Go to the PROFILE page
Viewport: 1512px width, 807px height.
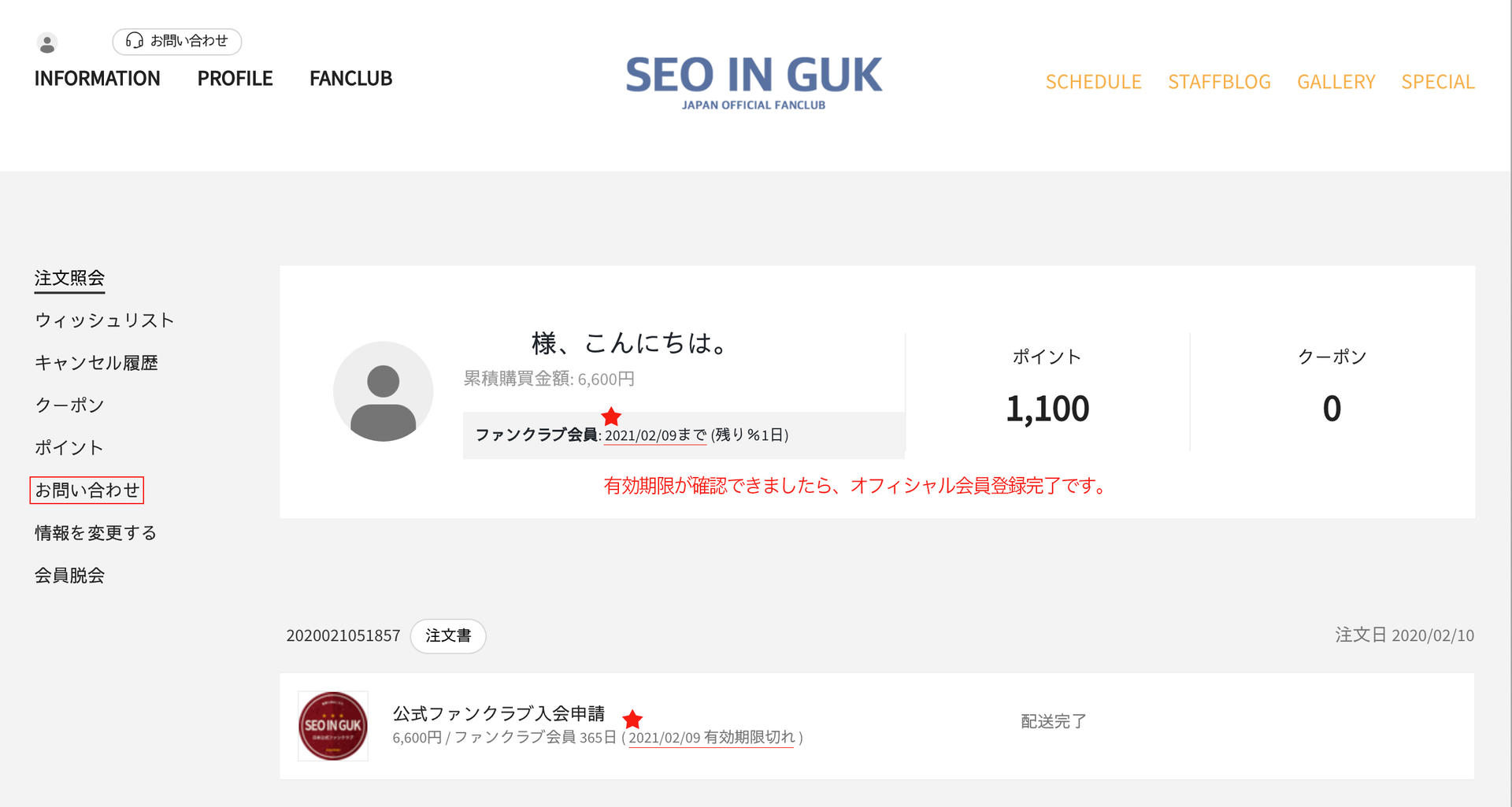235,79
